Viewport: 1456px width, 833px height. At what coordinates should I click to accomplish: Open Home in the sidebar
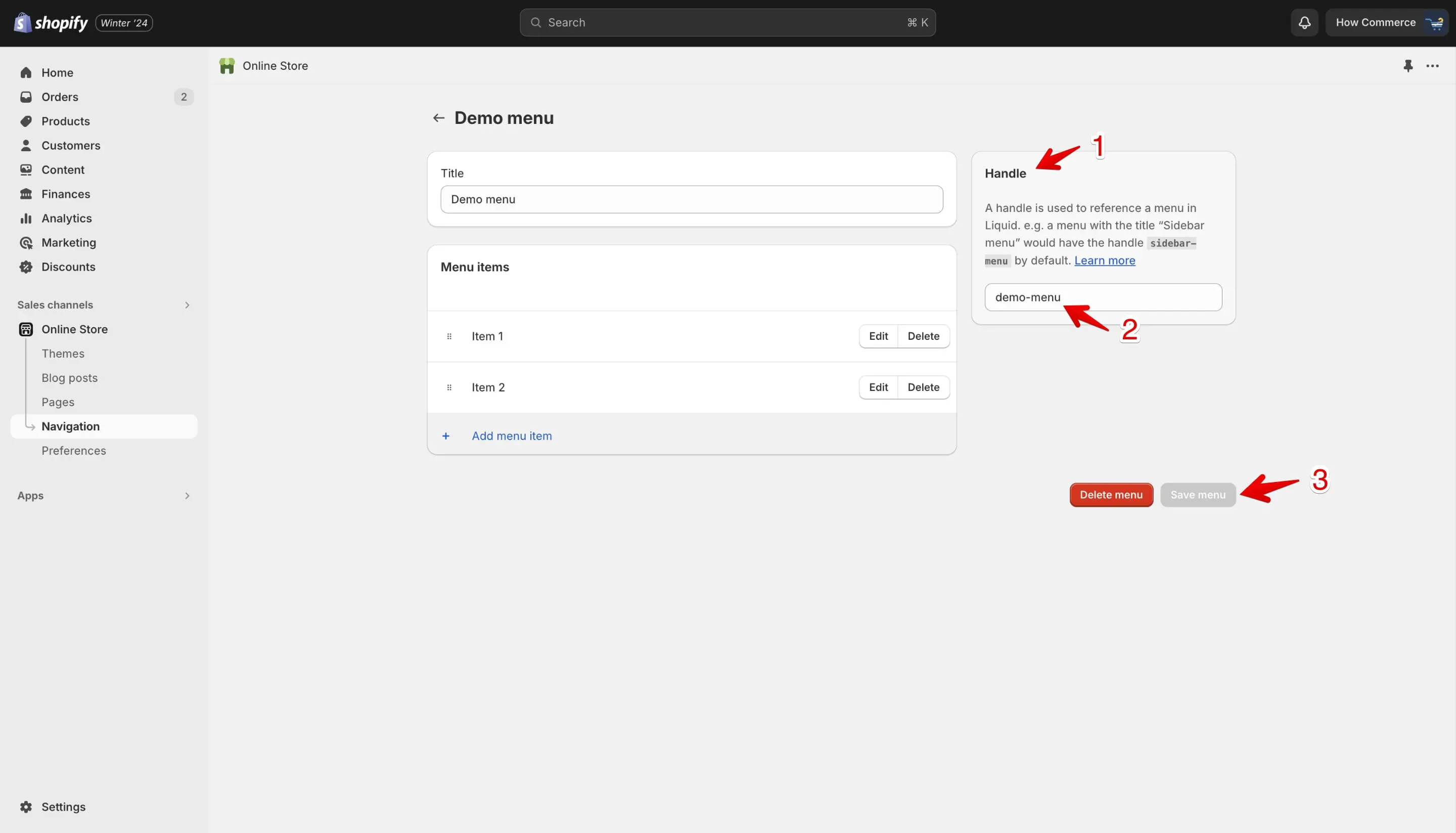[104, 73]
